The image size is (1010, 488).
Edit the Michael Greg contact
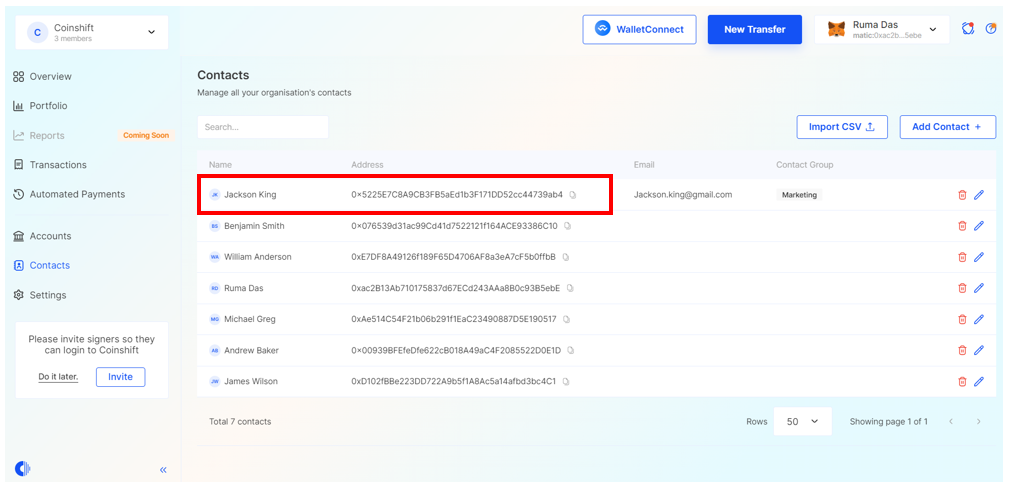(979, 319)
